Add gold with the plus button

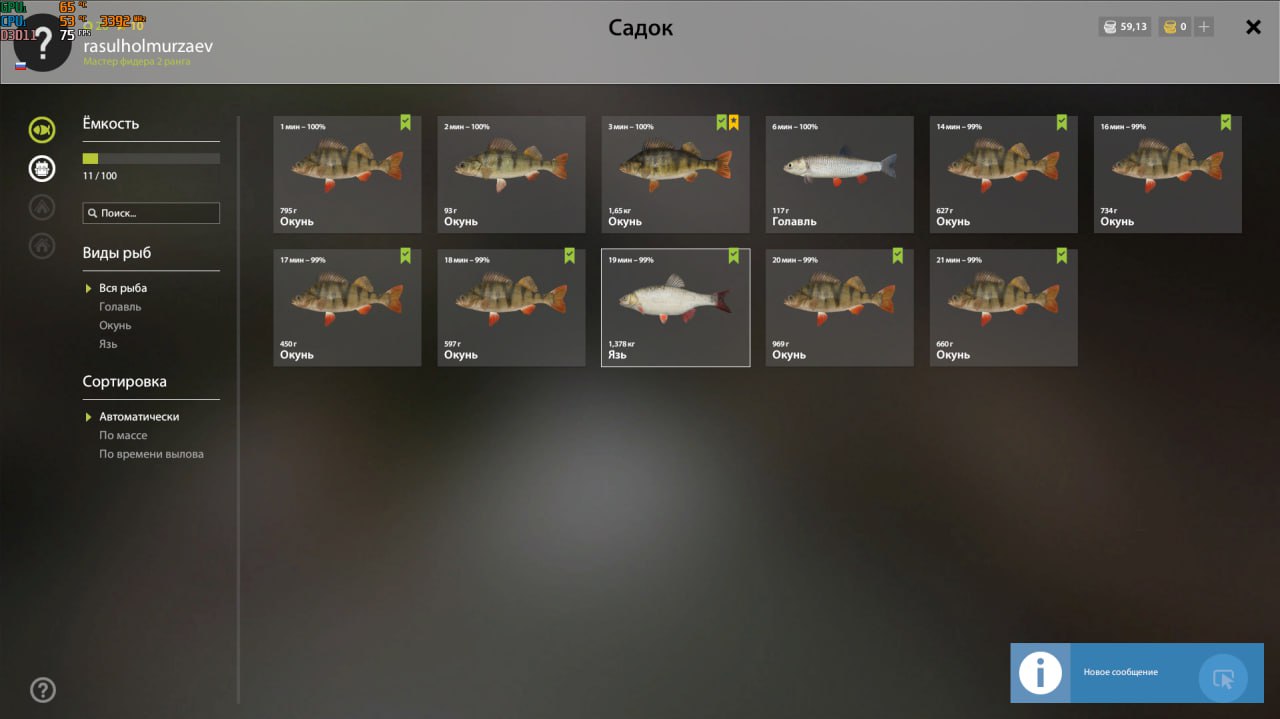tap(1204, 27)
